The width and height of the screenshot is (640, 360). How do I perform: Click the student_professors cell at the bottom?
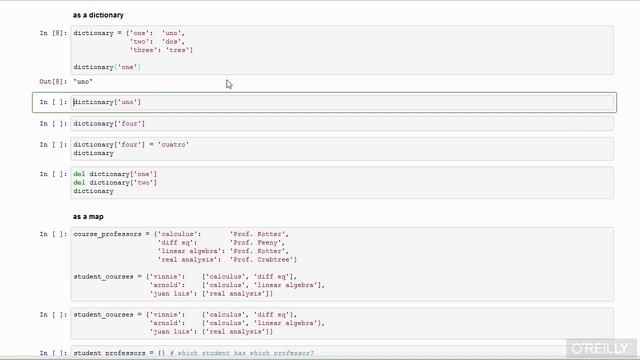point(342,352)
